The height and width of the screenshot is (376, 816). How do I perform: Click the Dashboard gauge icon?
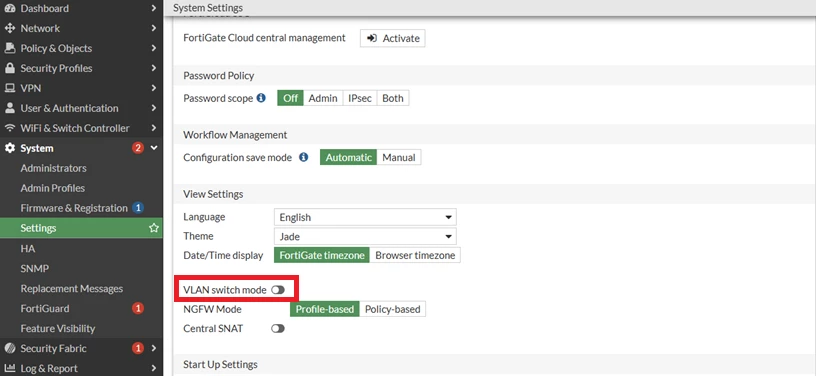coord(9,8)
